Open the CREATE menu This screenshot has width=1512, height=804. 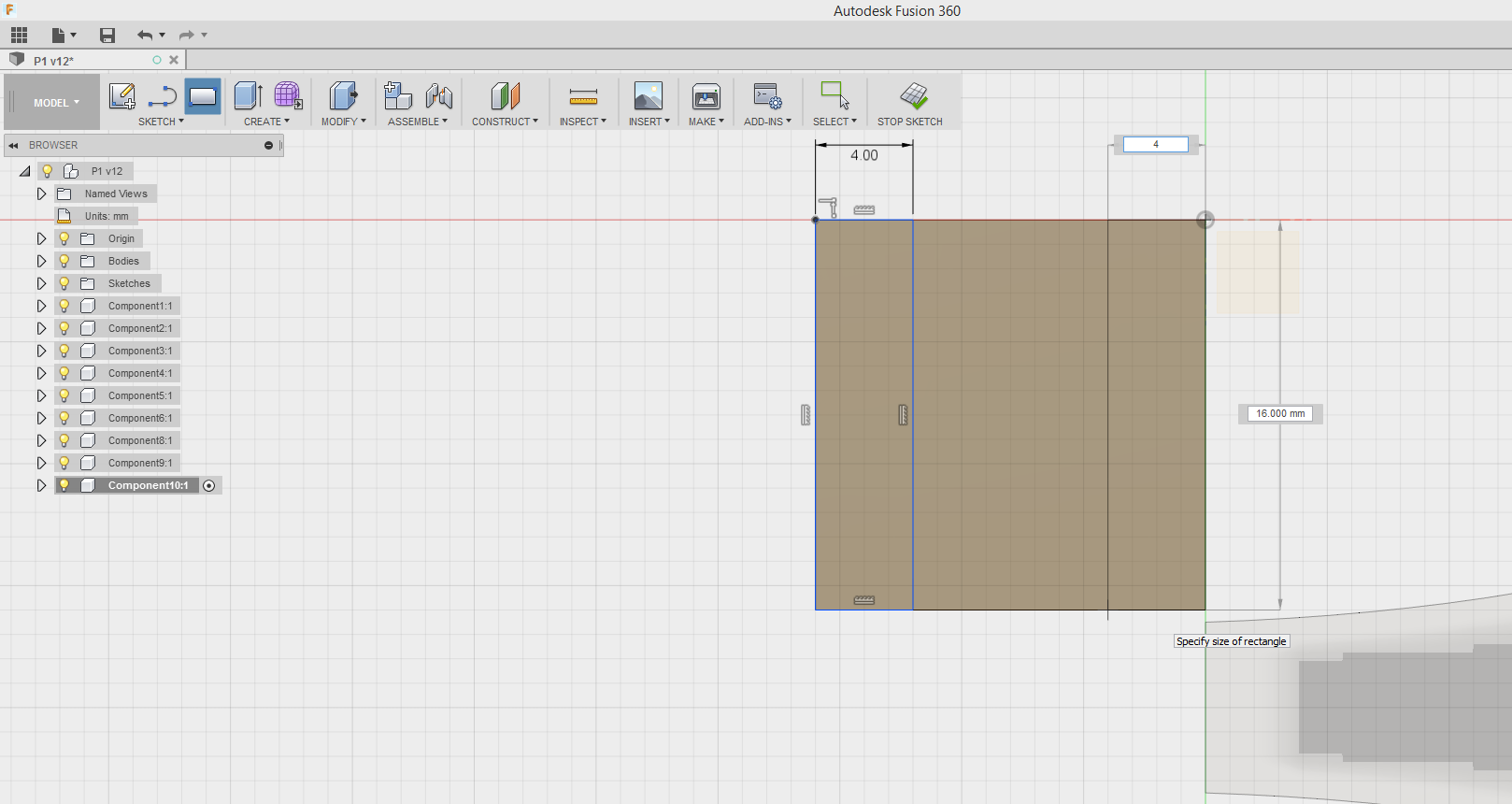(266, 122)
